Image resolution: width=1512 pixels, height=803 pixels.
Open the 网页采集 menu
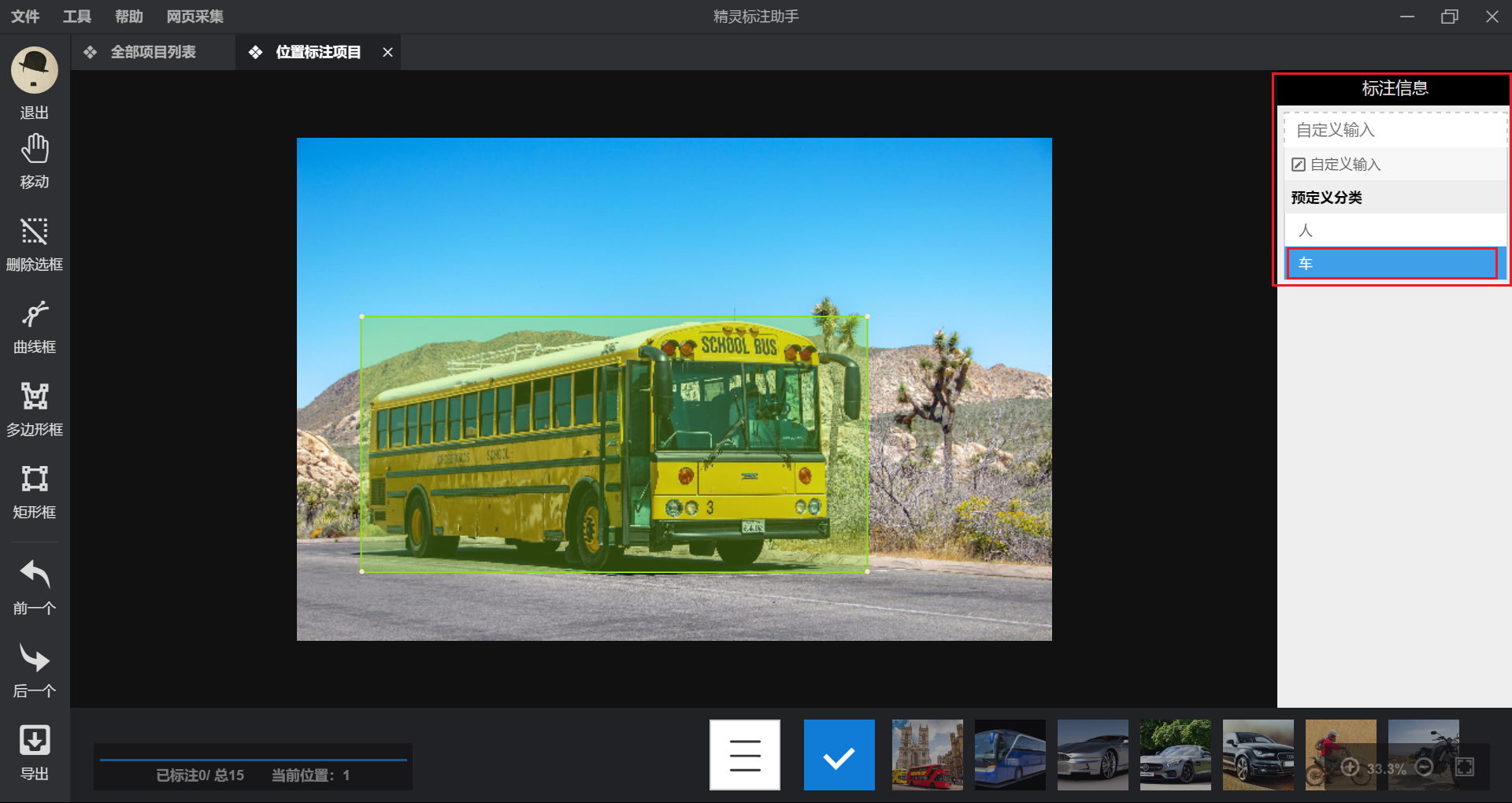pyautogui.click(x=195, y=17)
